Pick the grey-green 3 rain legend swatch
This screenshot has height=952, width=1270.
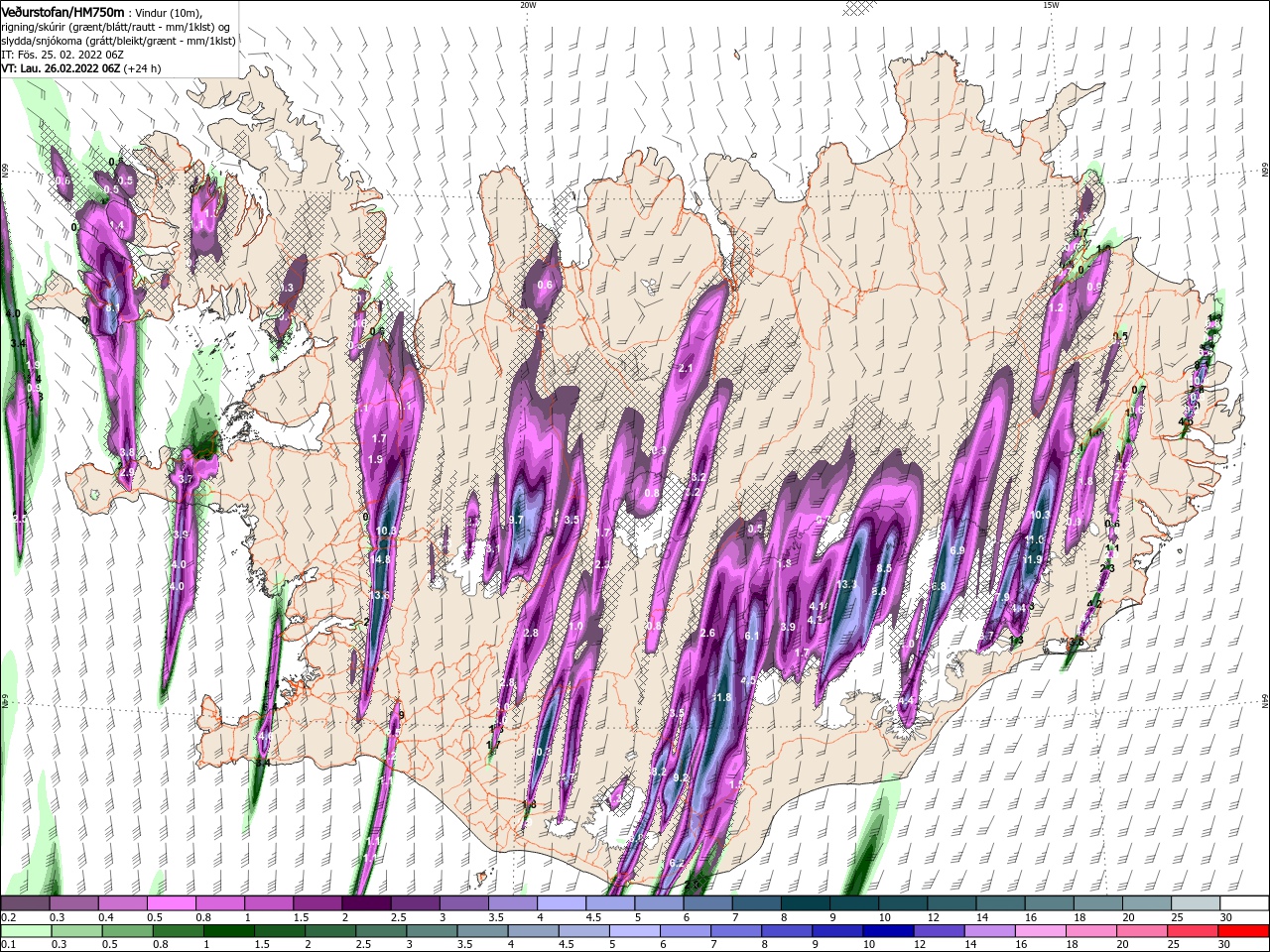click(x=431, y=931)
